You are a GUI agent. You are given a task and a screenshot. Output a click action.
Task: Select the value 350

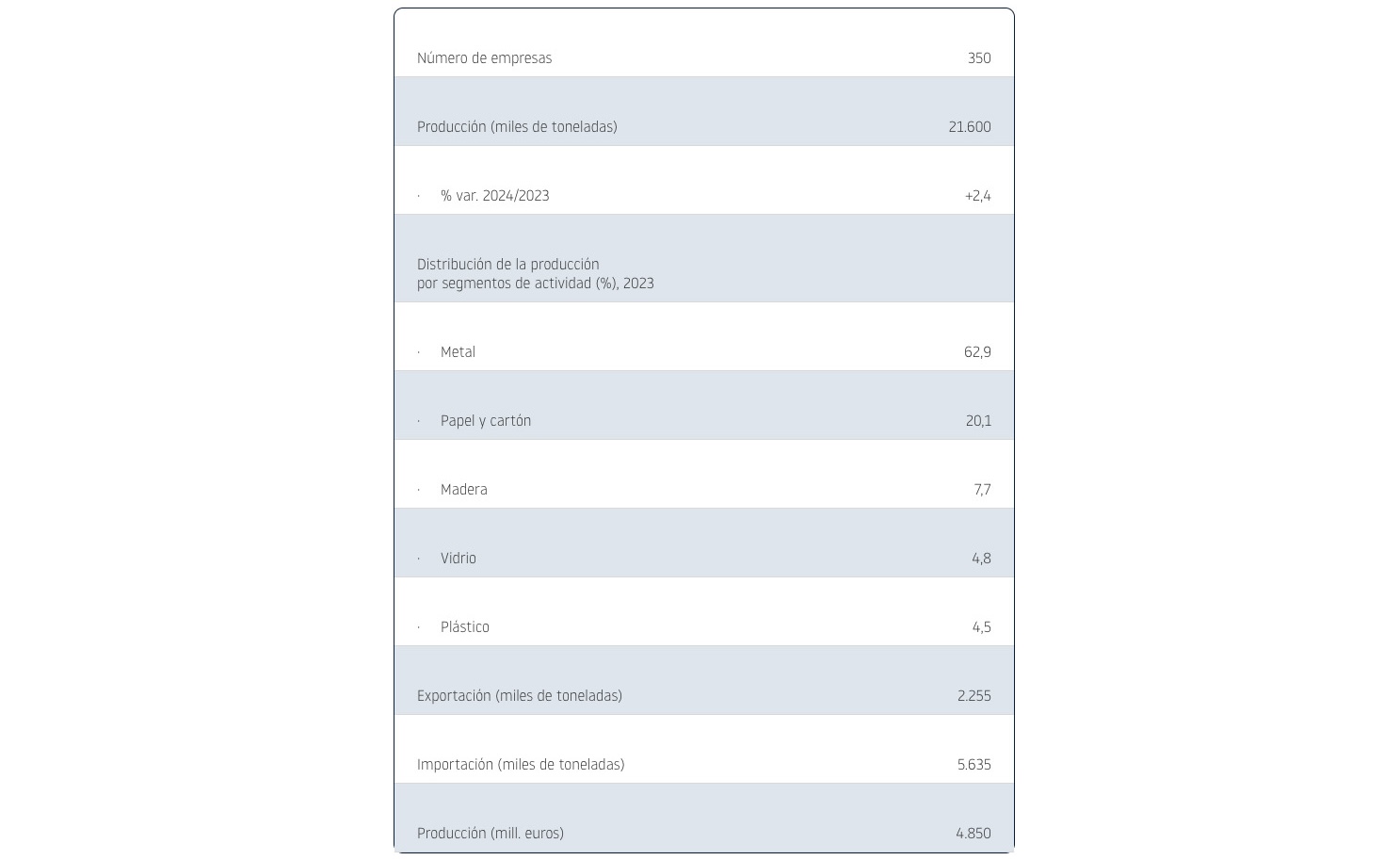(979, 58)
